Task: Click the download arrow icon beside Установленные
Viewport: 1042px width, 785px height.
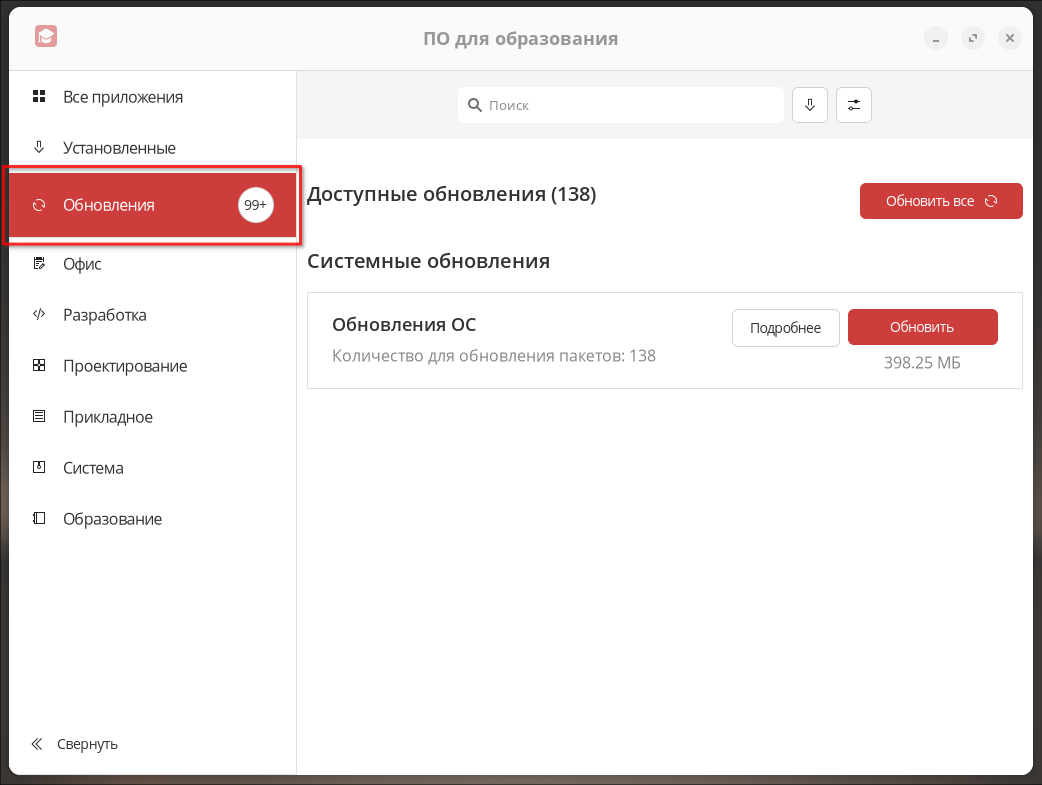Action: coord(39,147)
